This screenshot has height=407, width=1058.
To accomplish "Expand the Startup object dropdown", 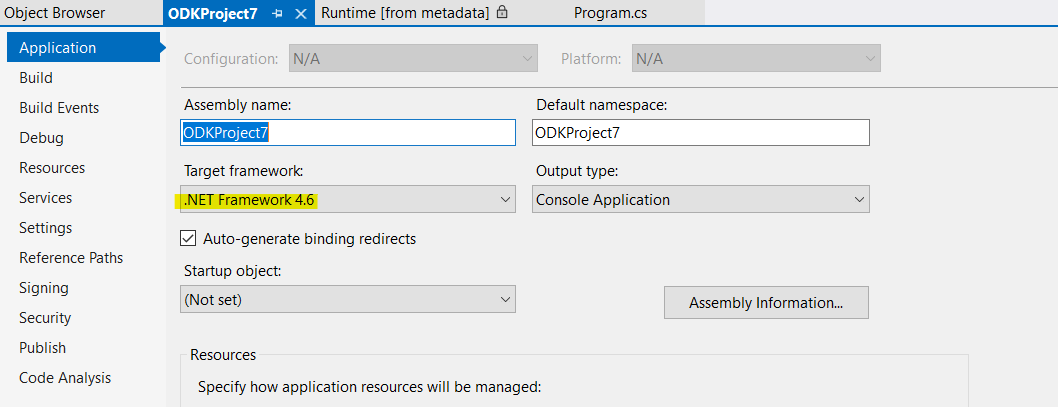I will (504, 299).
